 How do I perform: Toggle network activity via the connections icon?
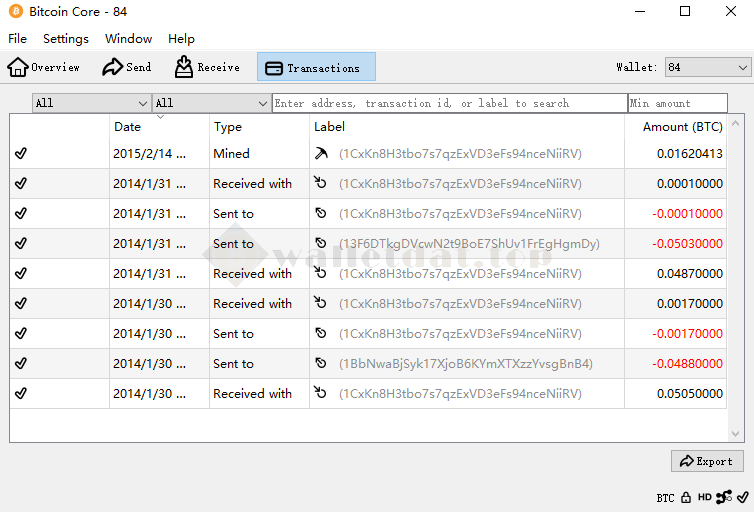coord(723,497)
